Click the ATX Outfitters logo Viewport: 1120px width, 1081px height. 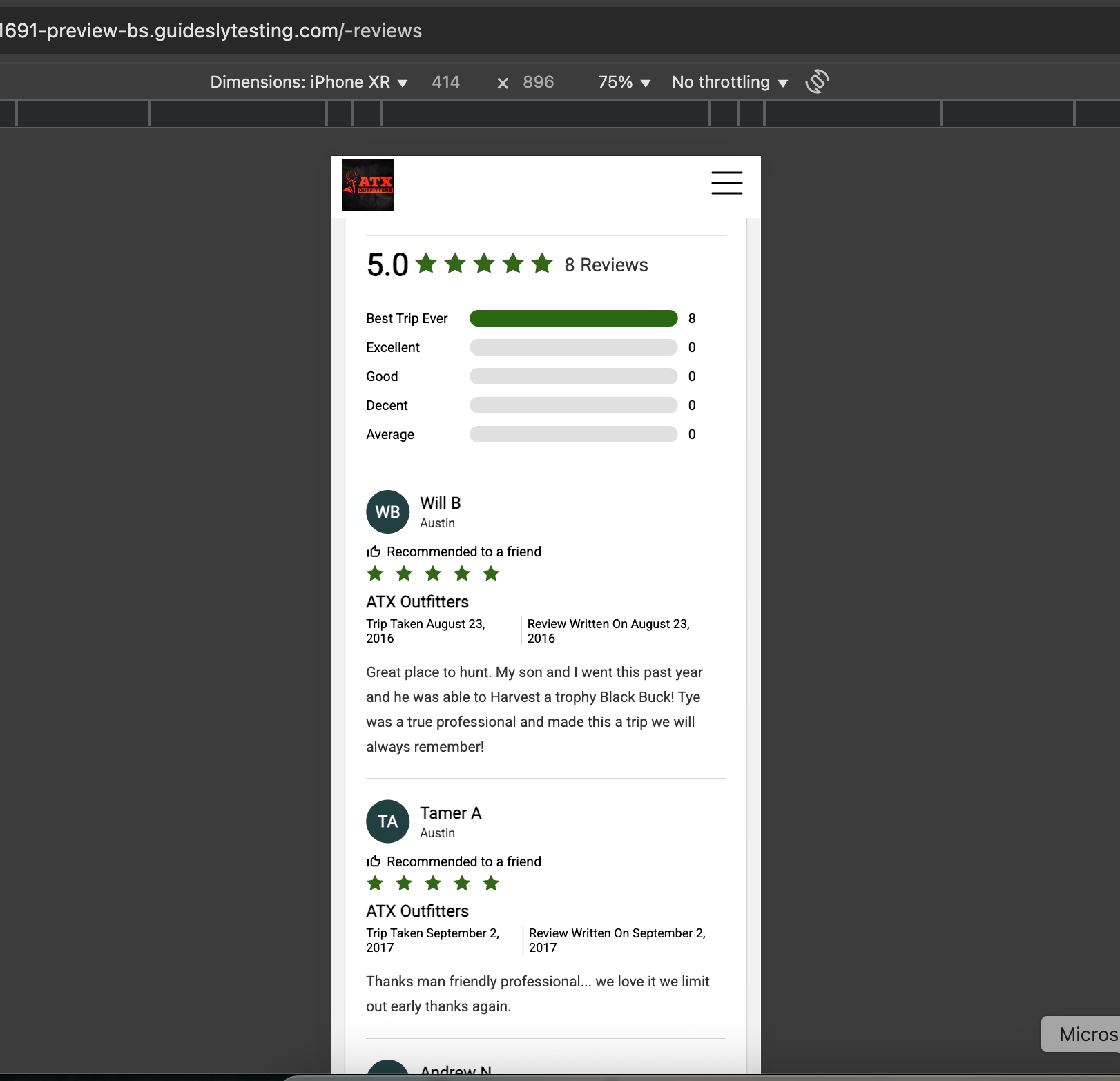pyautogui.click(x=368, y=185)
